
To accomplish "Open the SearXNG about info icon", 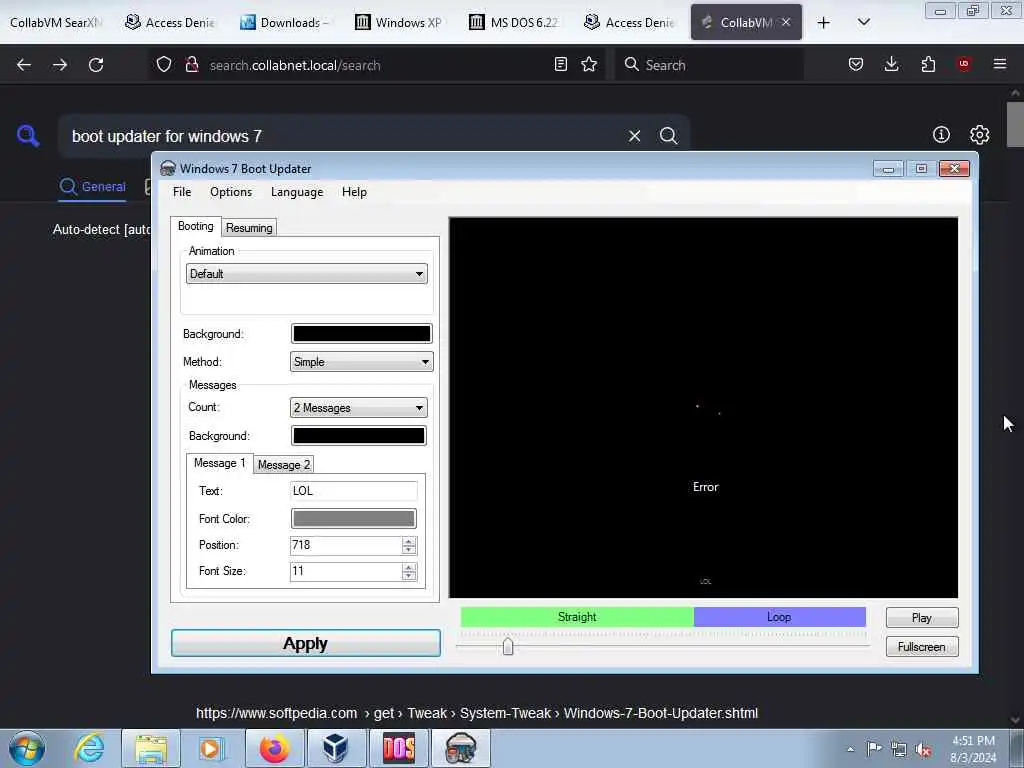I will pos(941,135).
